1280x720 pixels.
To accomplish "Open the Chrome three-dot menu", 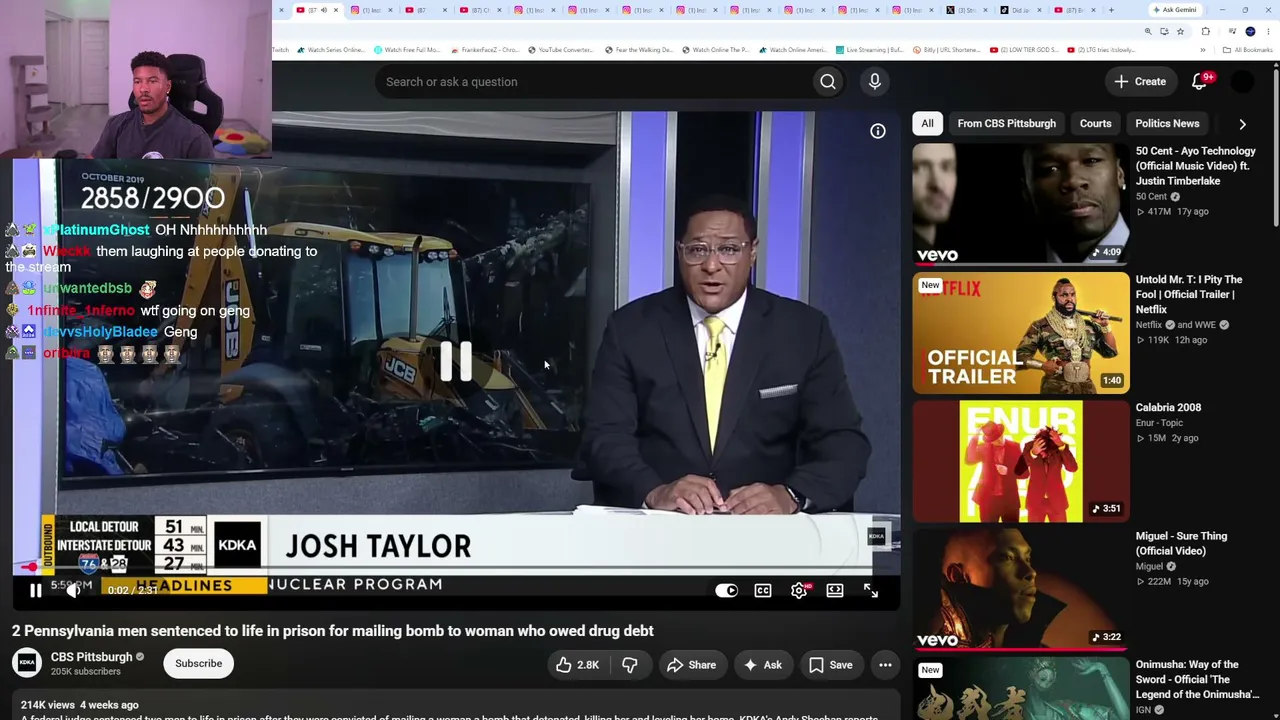I will [1268, 31].
